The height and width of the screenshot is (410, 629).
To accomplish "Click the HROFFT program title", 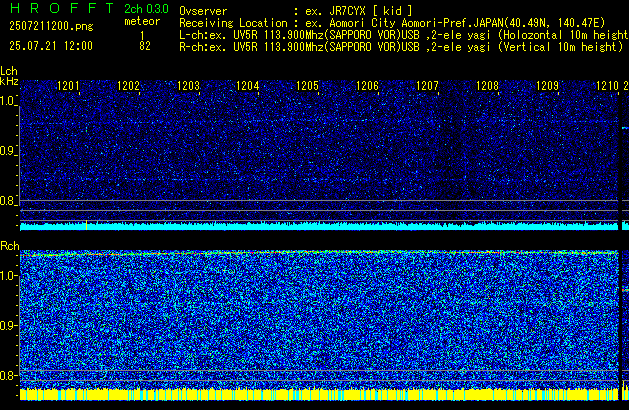I will (62, 8).
